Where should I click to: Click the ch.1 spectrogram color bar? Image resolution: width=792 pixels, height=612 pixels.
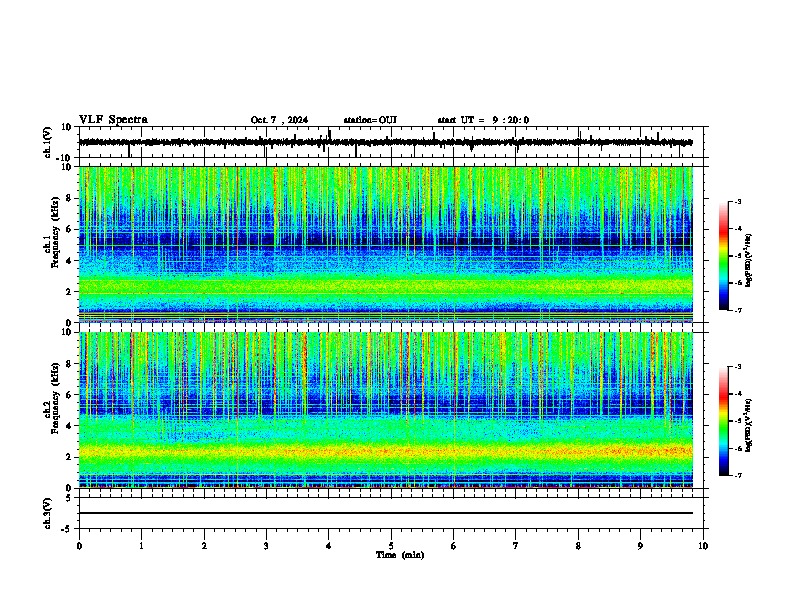724,256
